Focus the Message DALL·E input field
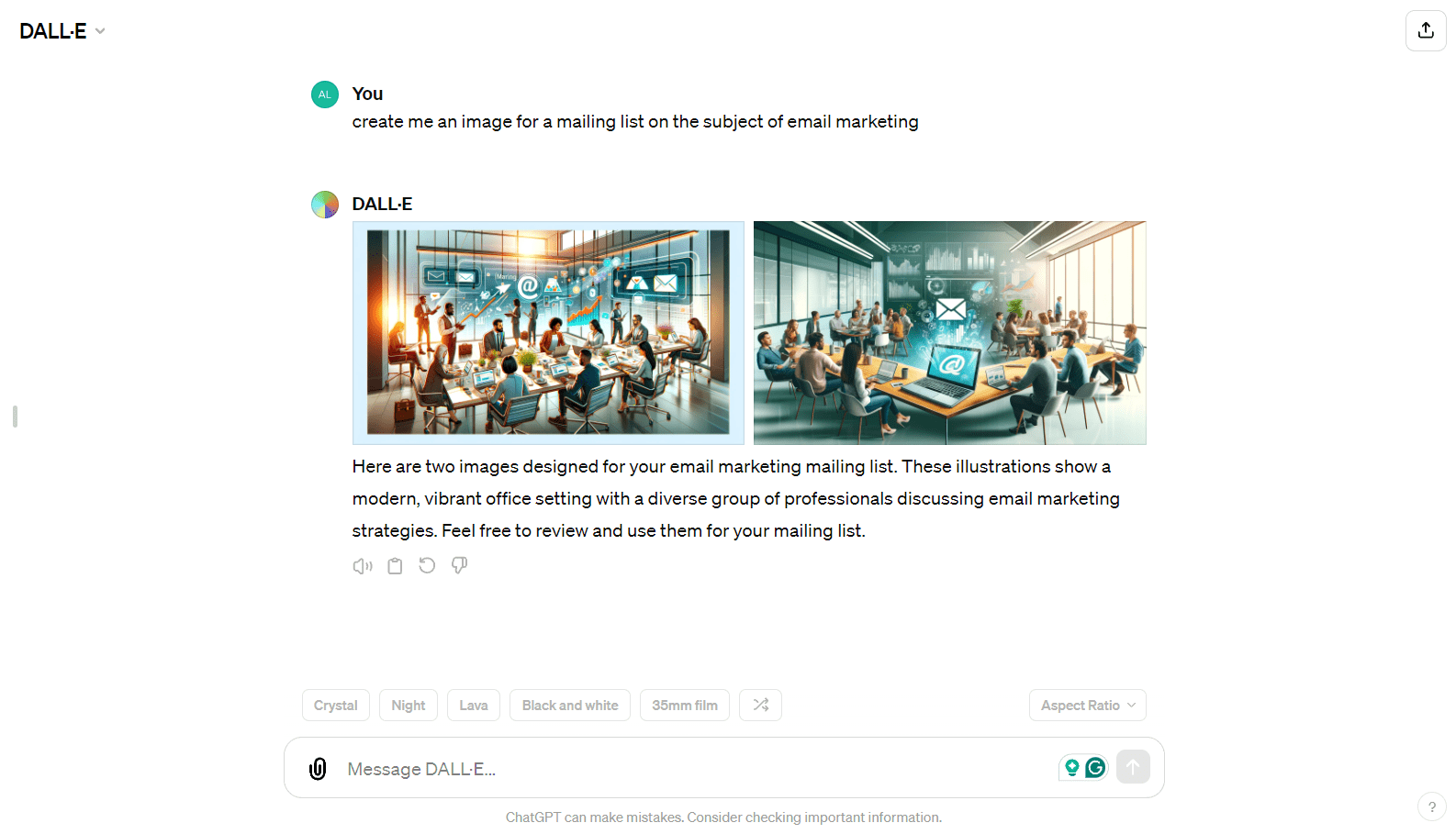This screenshot has height=834, width=1456. click(698, 769)
